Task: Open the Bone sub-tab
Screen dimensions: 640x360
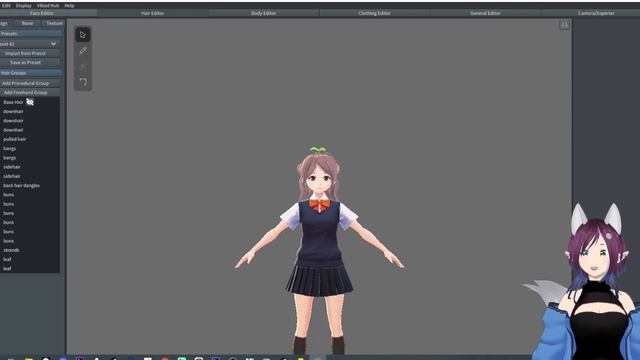Action: [x=27, y=23]
